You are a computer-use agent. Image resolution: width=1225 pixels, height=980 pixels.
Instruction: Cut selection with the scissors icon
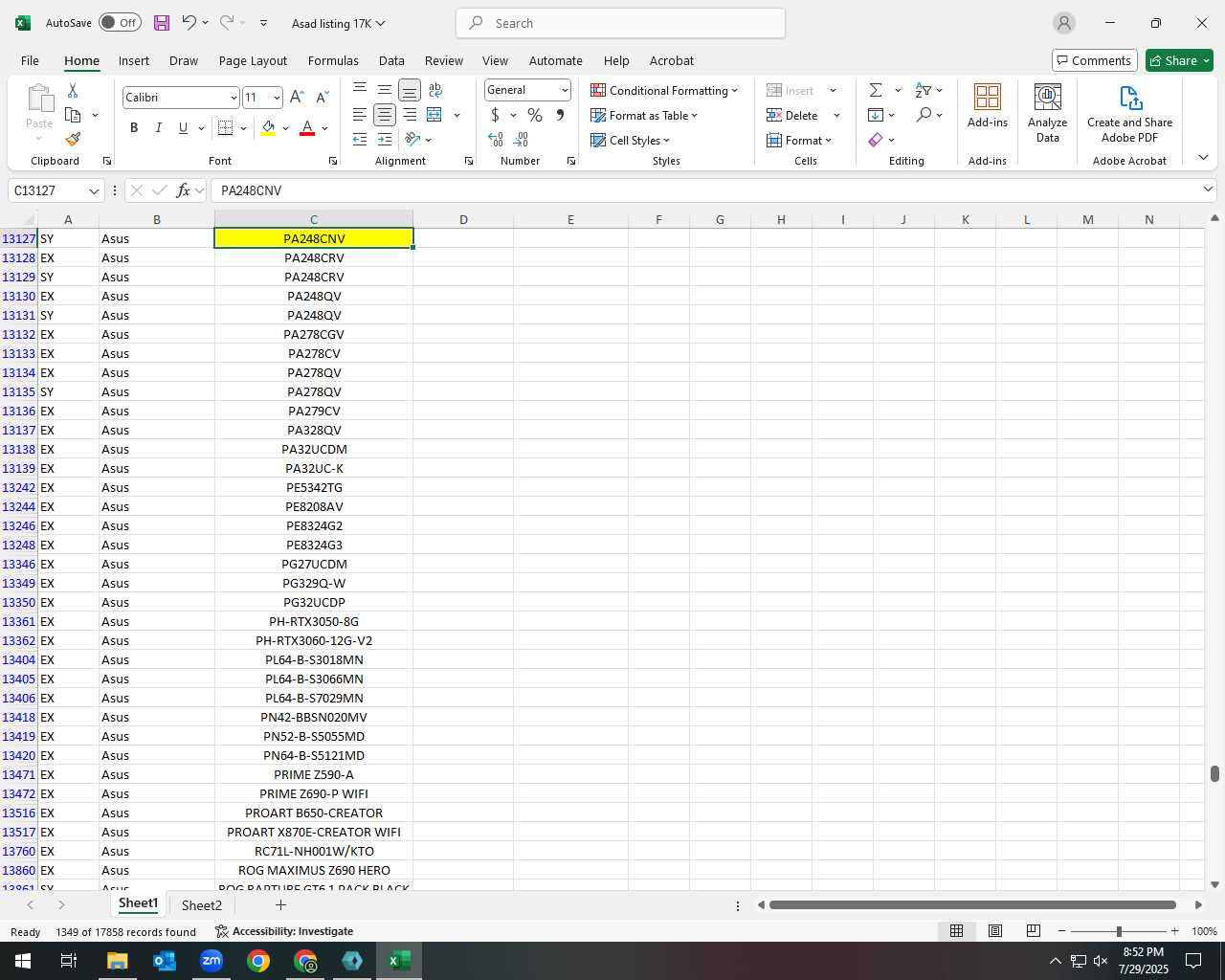(x=73, y=90)
